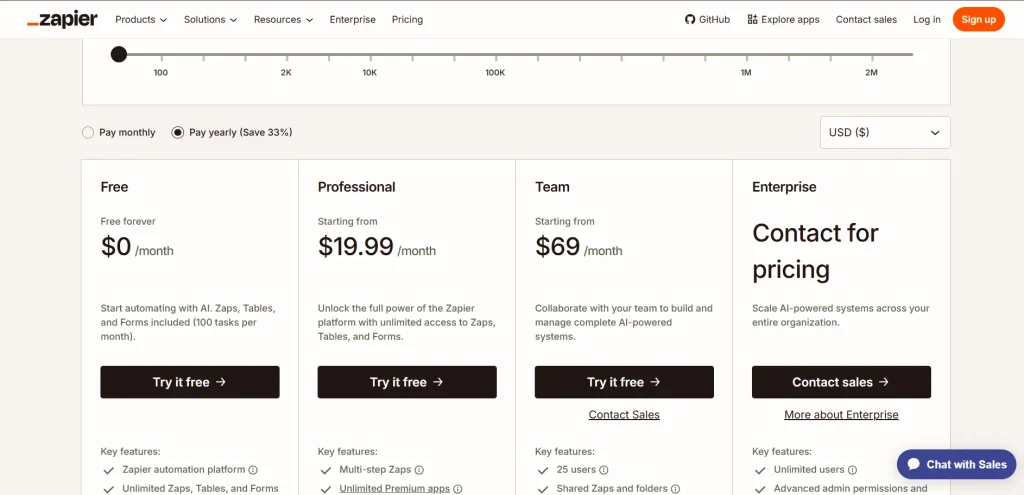Image resolution: width=1024 pixels, height=495 pixels.
Task: Click Unlimited Zaps, Tables, and Forms feature
Action: 200,488
